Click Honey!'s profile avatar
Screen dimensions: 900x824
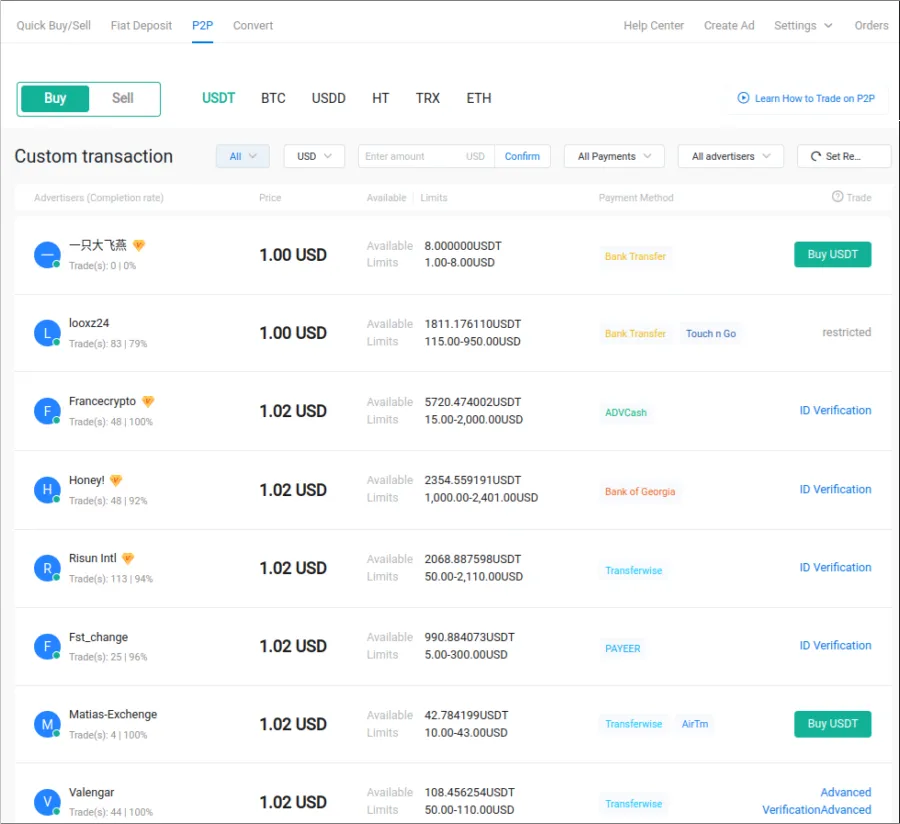[47, 489]
